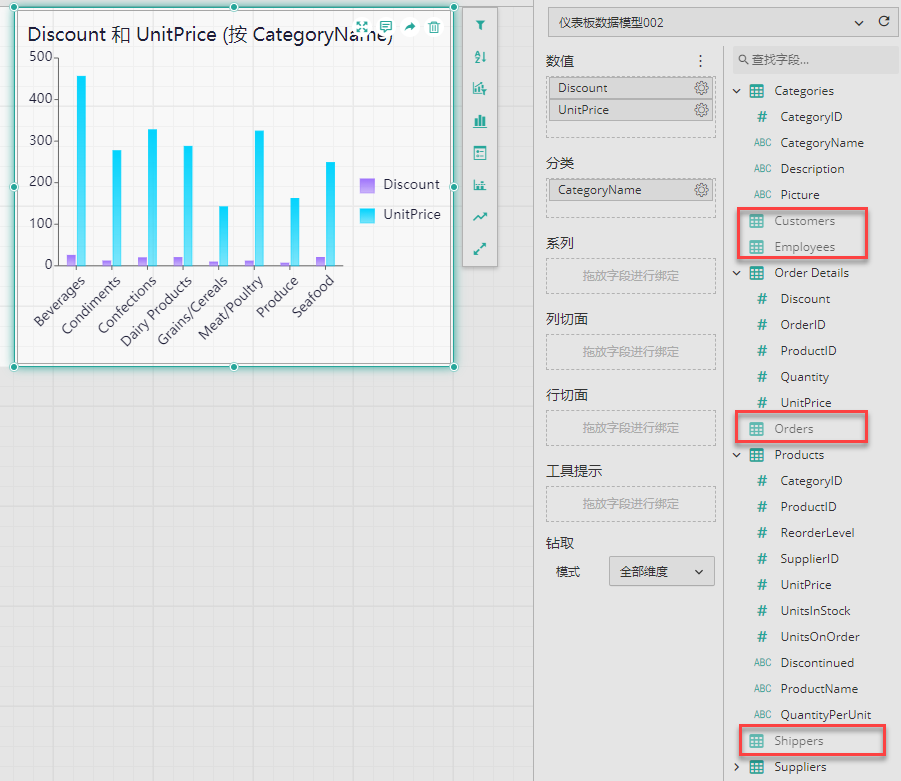Viewport: 901px width, 781px height.
Task: Select Discount field under Order Details
Action: pos(804,299)
